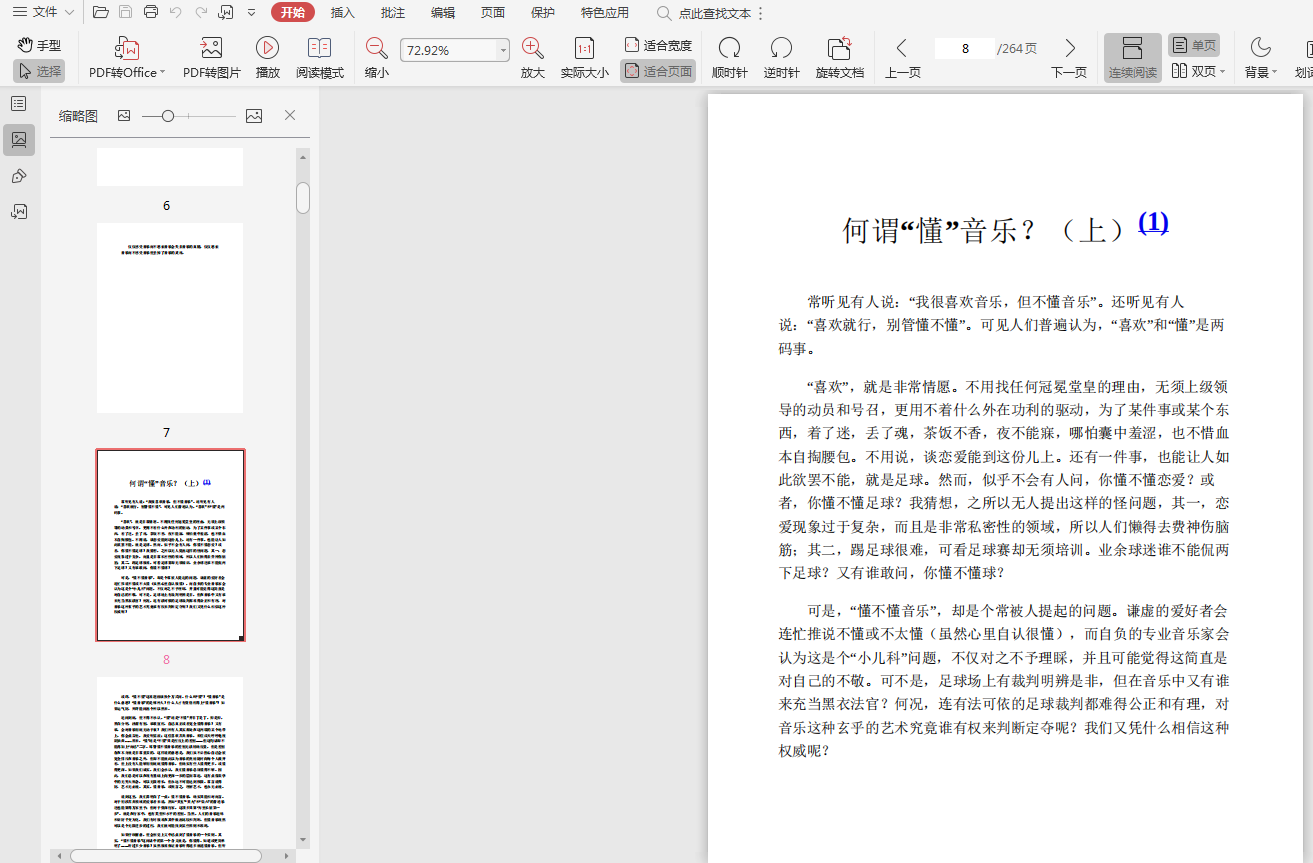Enable 适合宽度 fit width view
This screenshot has width=1313, height=863.
point(658,45)
